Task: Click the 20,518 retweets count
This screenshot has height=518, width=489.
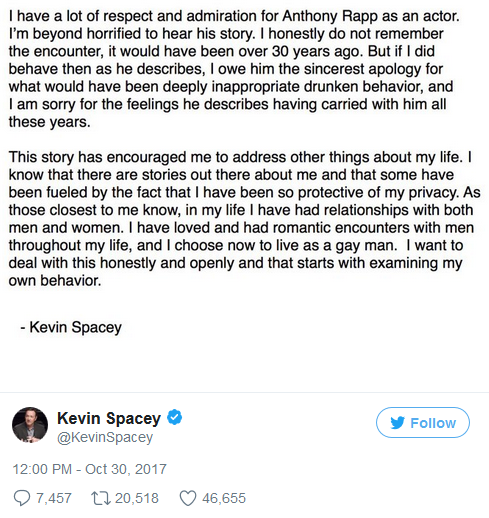Action: click(x=137, y=498)
